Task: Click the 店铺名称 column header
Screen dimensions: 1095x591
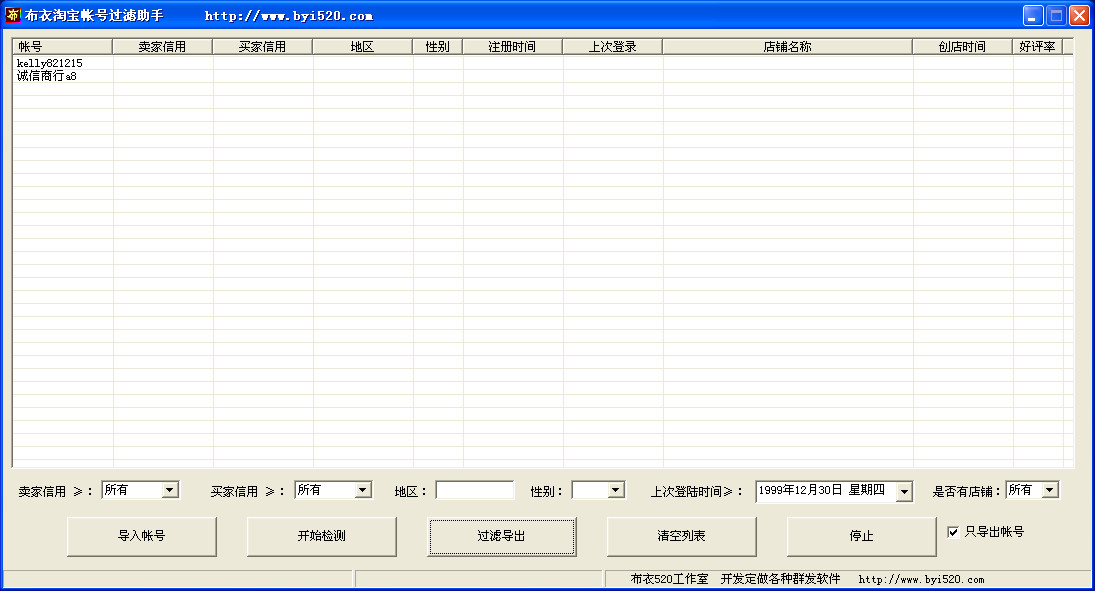Action: click(x=788, y=47)
